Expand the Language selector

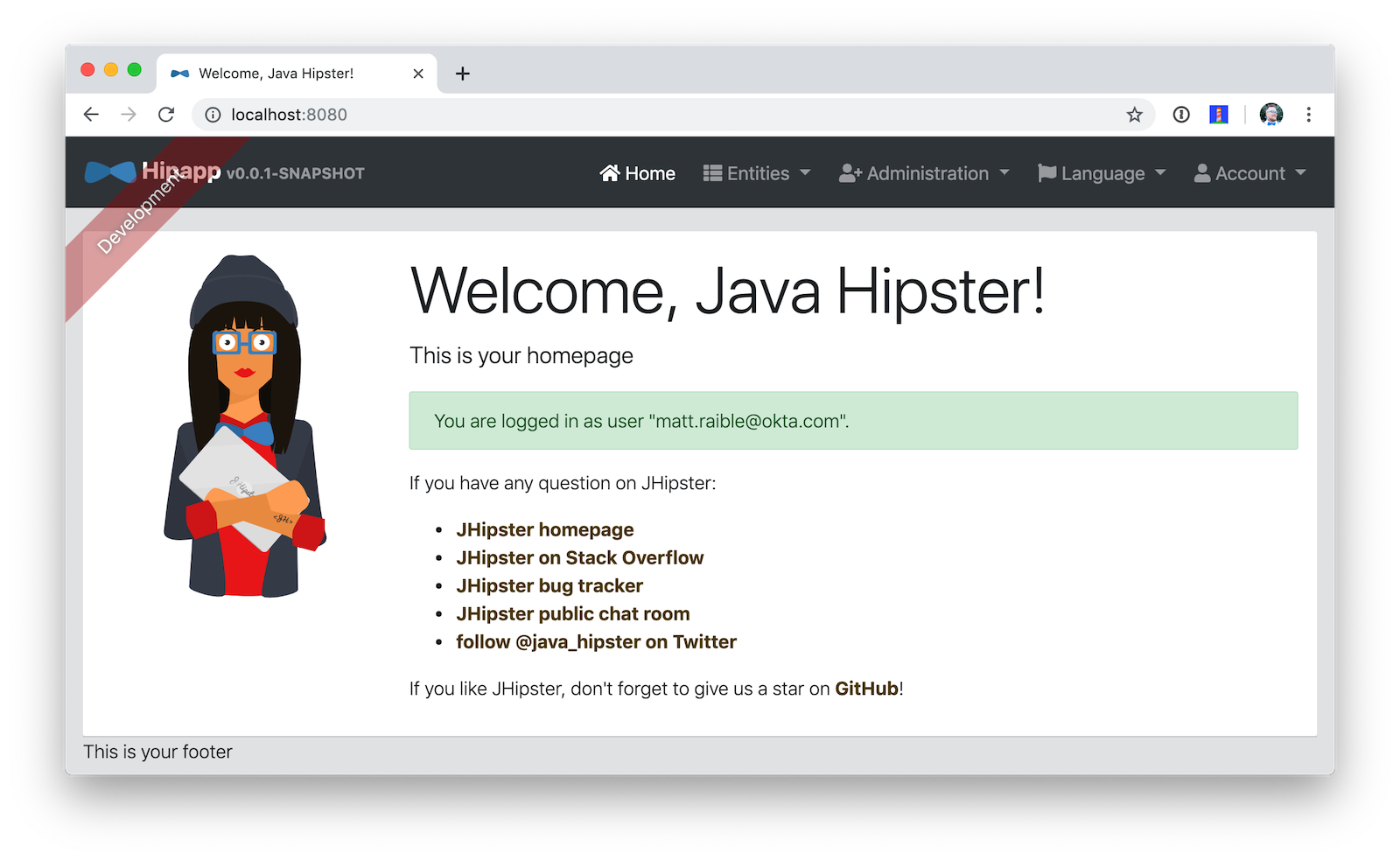1102,173
